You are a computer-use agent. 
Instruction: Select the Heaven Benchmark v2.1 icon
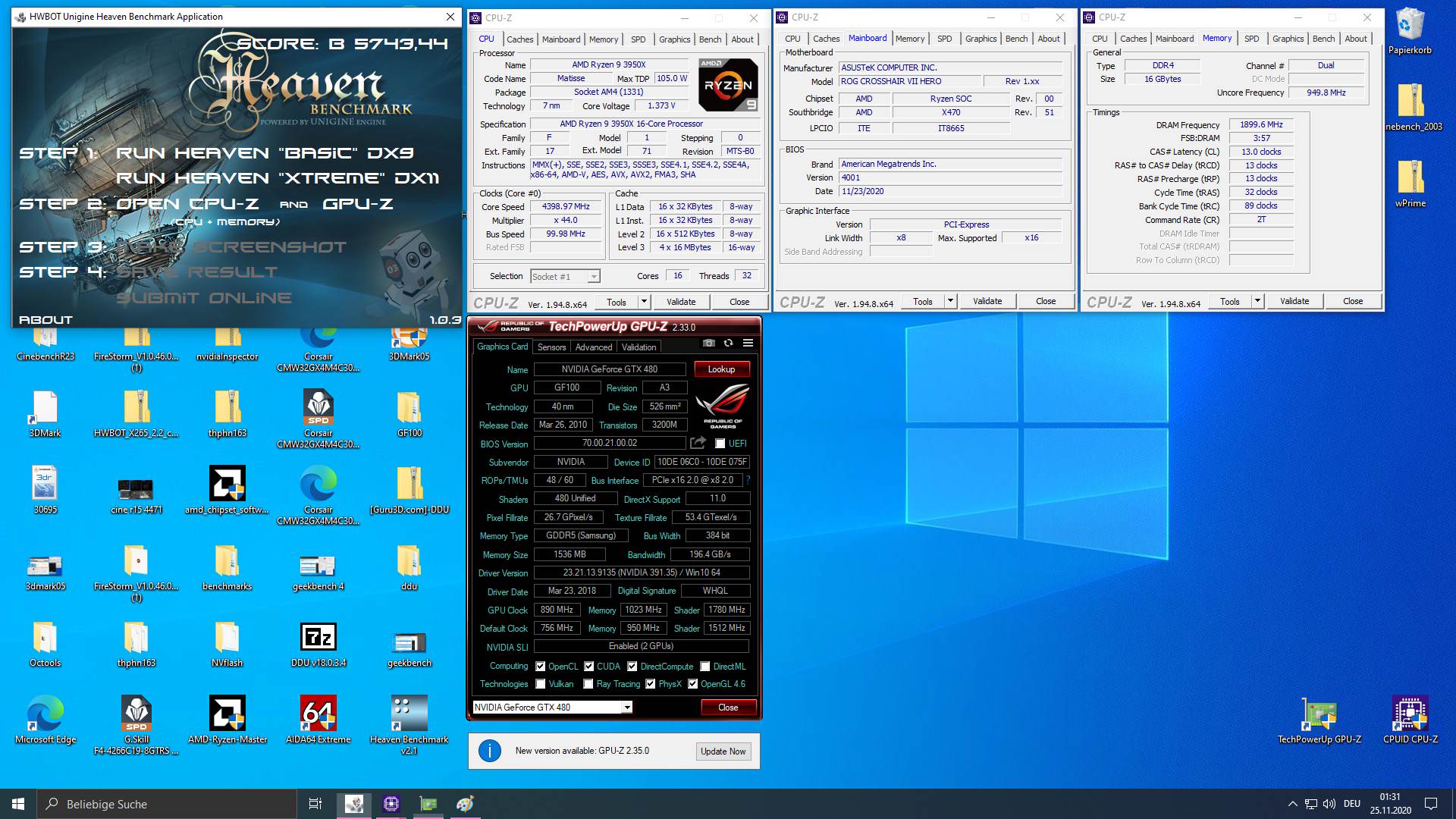409,725
